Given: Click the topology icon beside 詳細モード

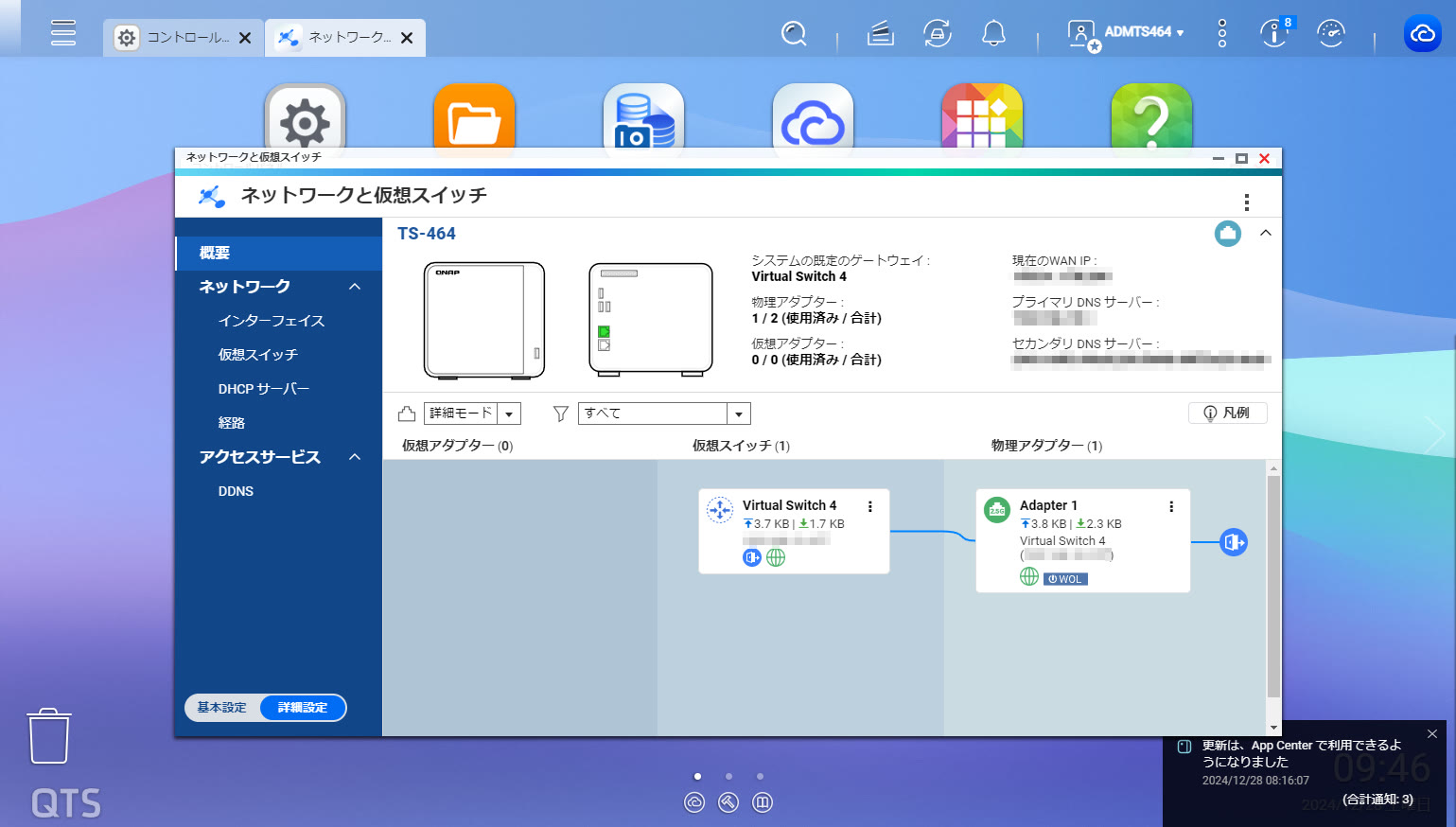Looking at the screenshot, I should pos(407,413).
